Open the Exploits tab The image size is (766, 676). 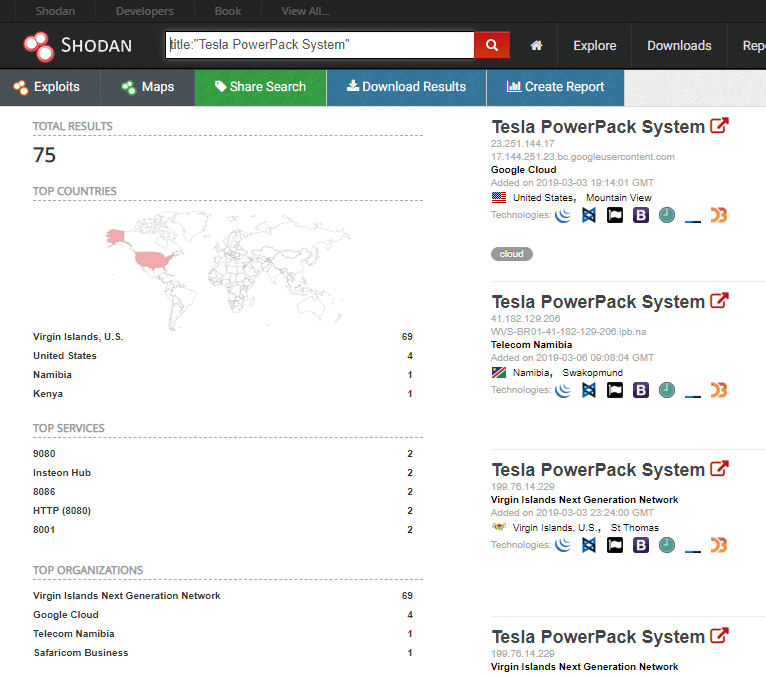(47, 87)
